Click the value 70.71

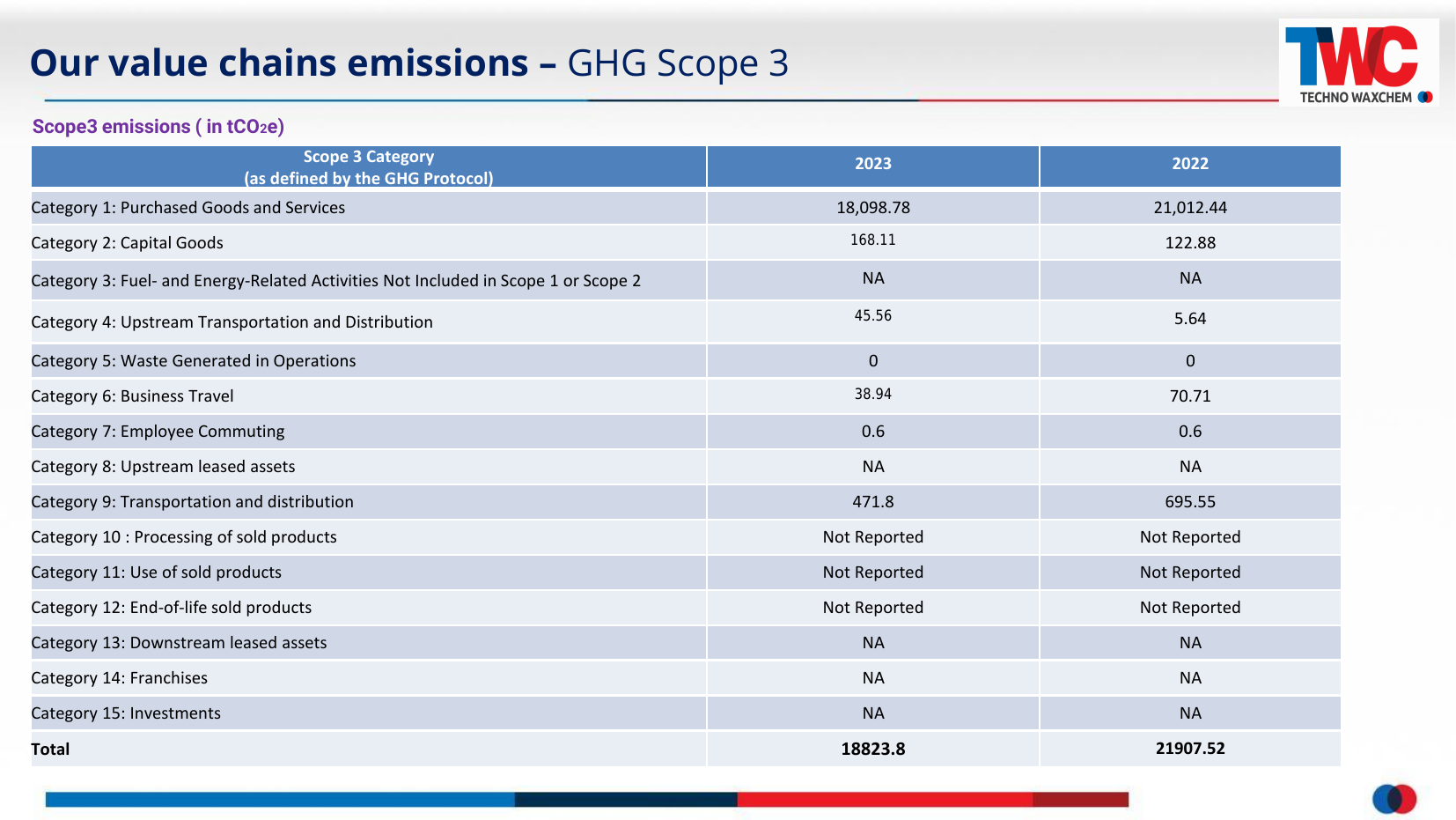coord(1190,396)
